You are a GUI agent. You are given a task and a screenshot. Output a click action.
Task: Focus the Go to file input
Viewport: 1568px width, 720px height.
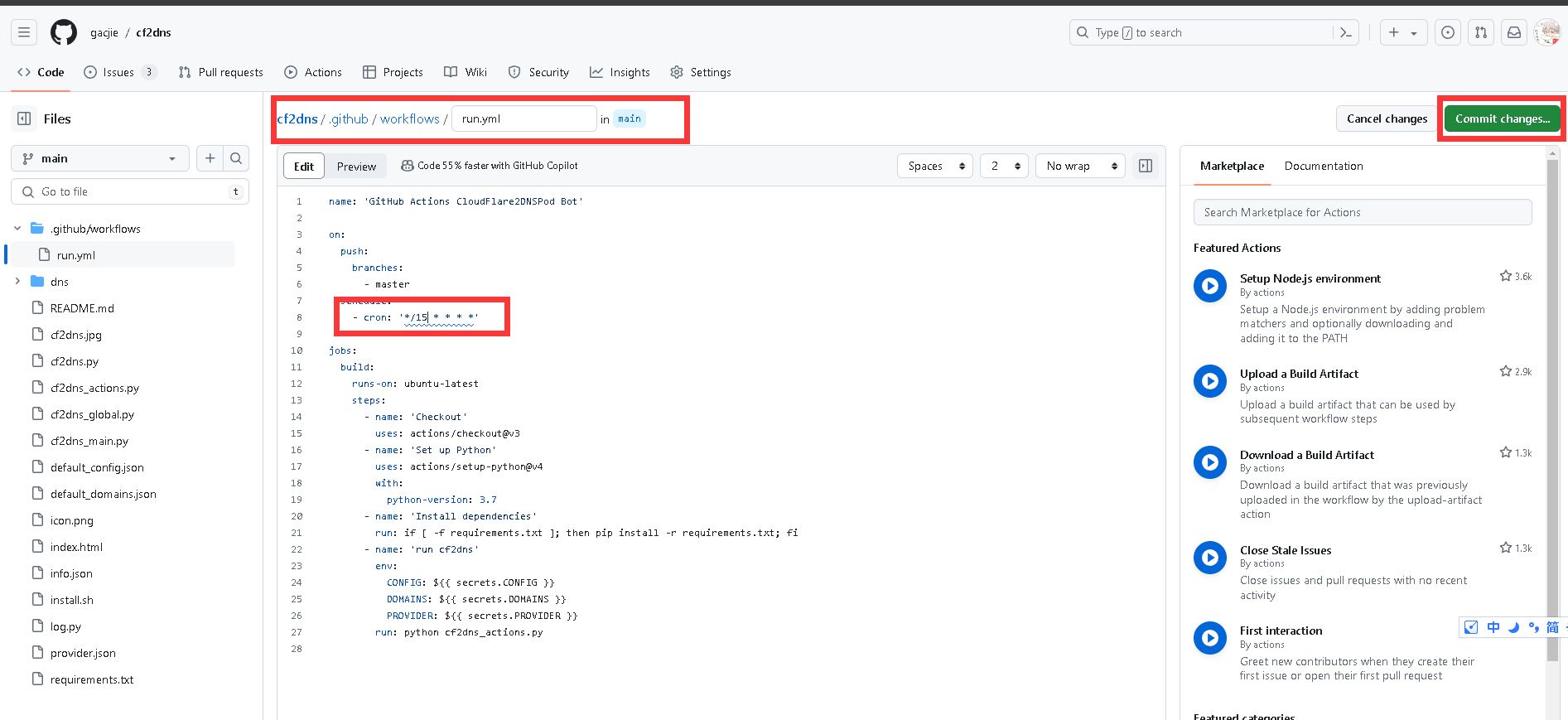click(130, 191)
